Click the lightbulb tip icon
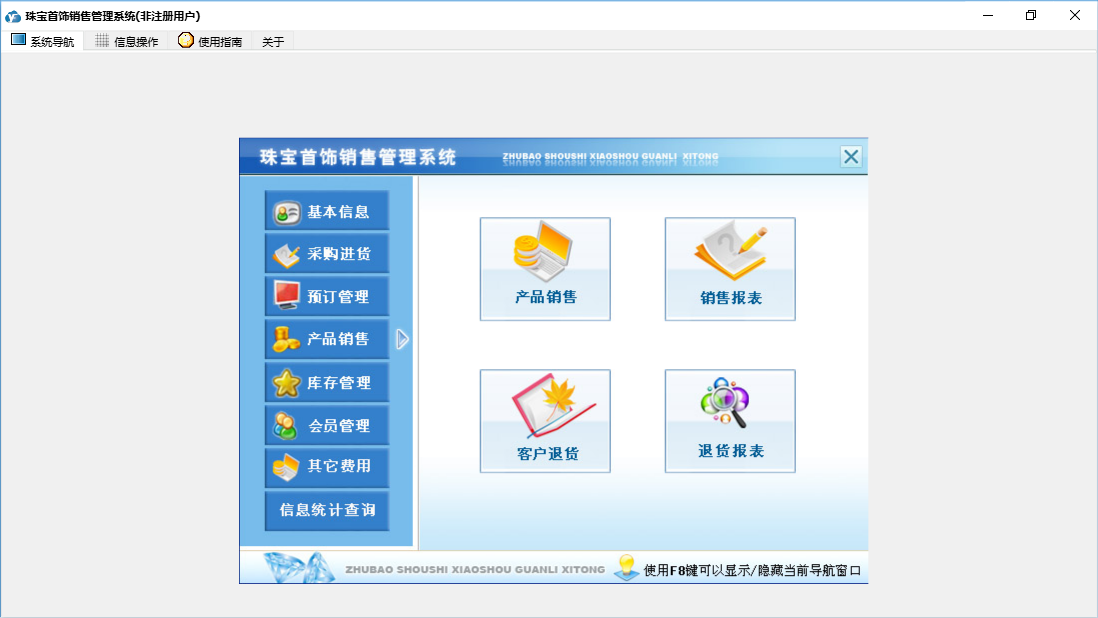This screenshot has height=618, width=1098. [x=626, y=568]
